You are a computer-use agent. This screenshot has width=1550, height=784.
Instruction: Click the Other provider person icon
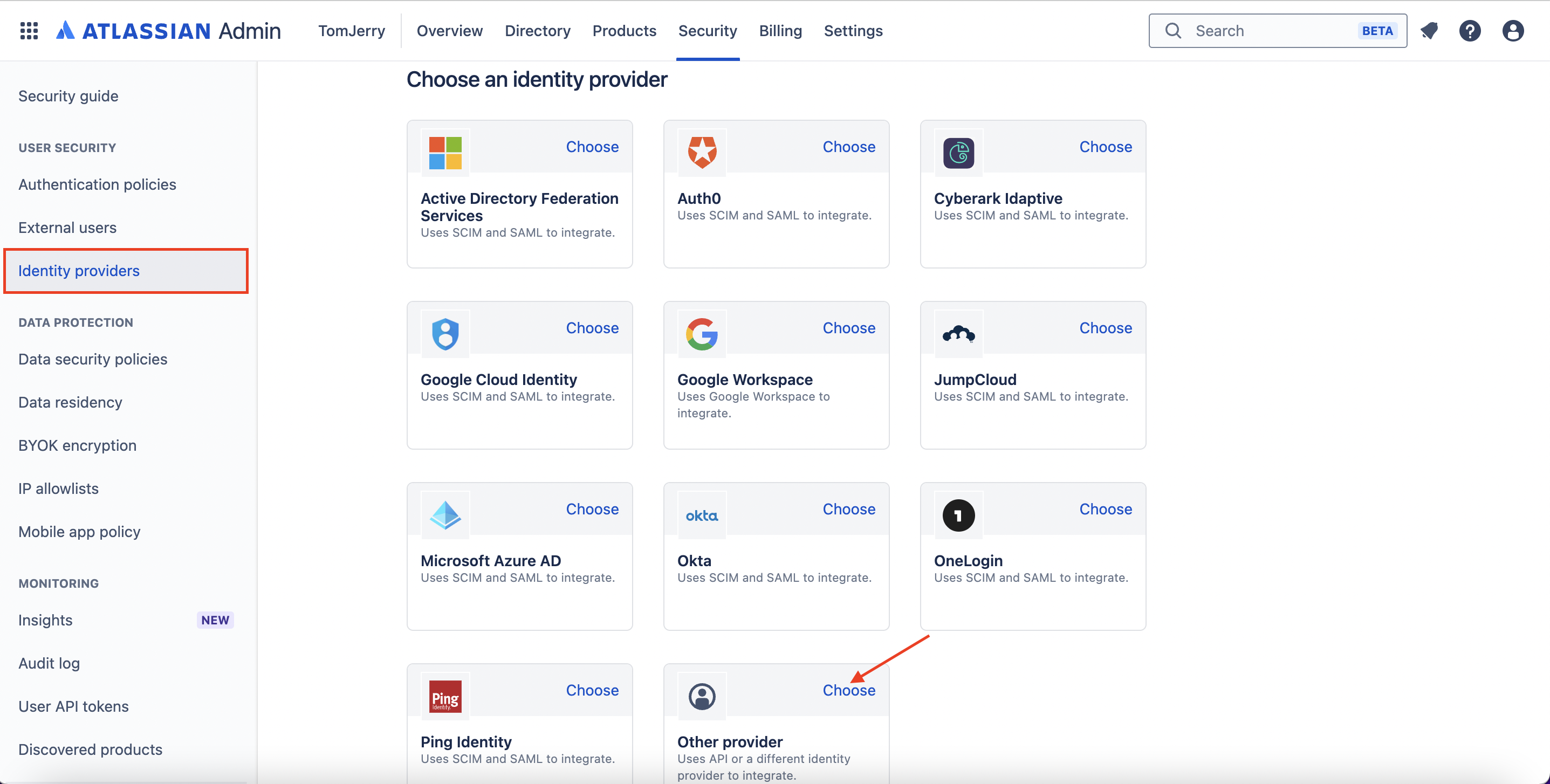pos(702,697)
